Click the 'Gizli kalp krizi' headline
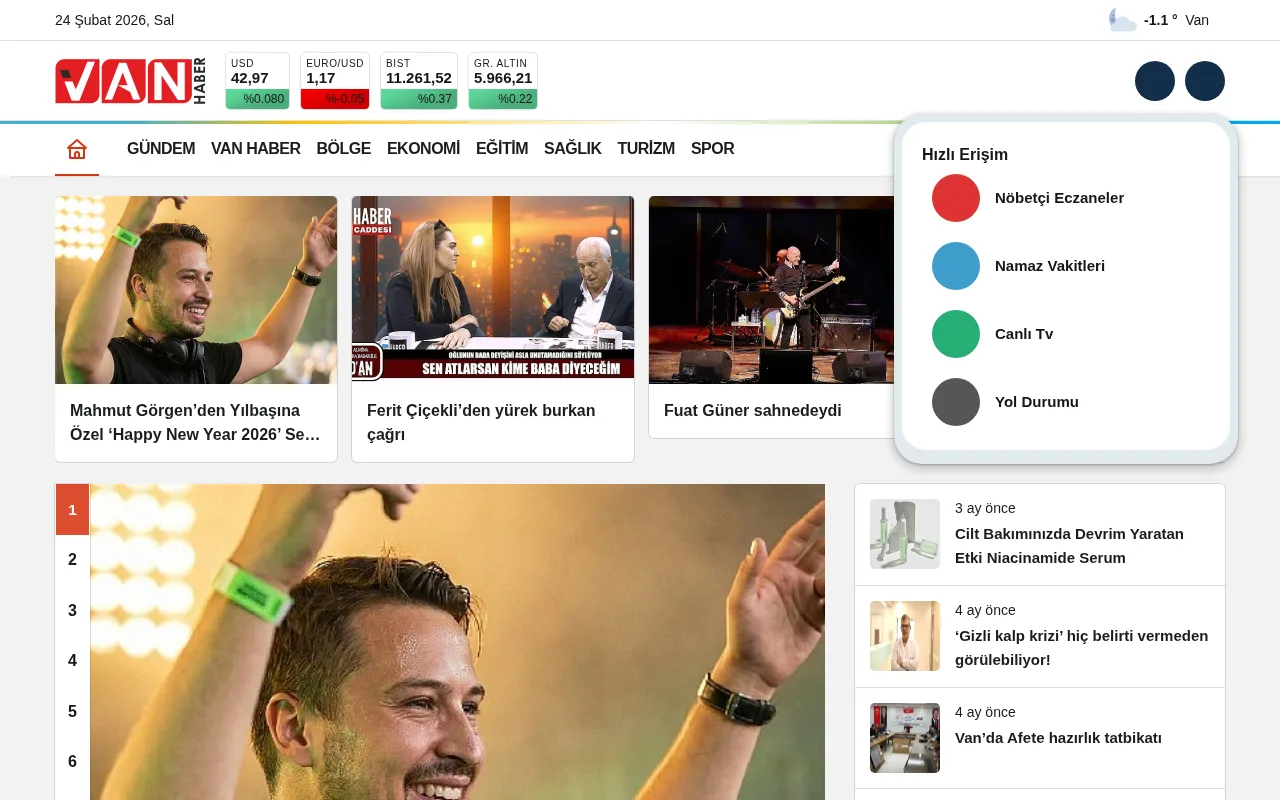This screenshot has height=800, width=1280. (1081, 647)
